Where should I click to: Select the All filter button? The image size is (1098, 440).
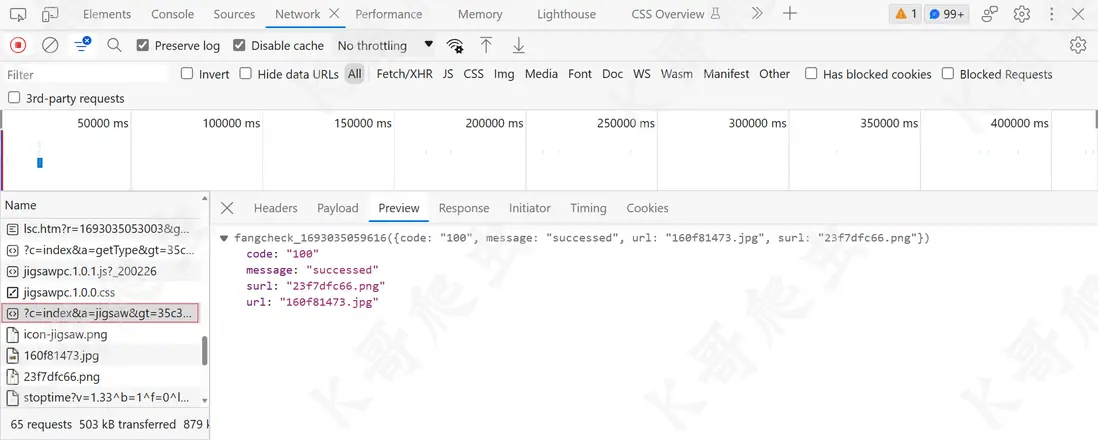[355, 74]
